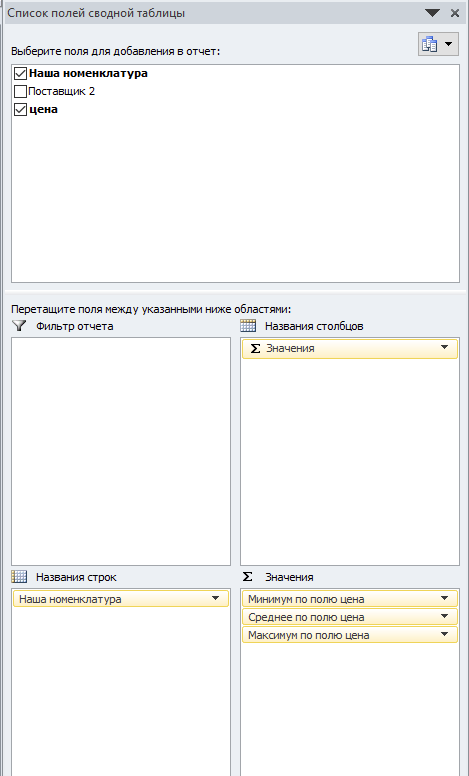Click the funnel icon next to 'Фильтр отчета'
Screen dimensions: 469x776
[19, 326]
